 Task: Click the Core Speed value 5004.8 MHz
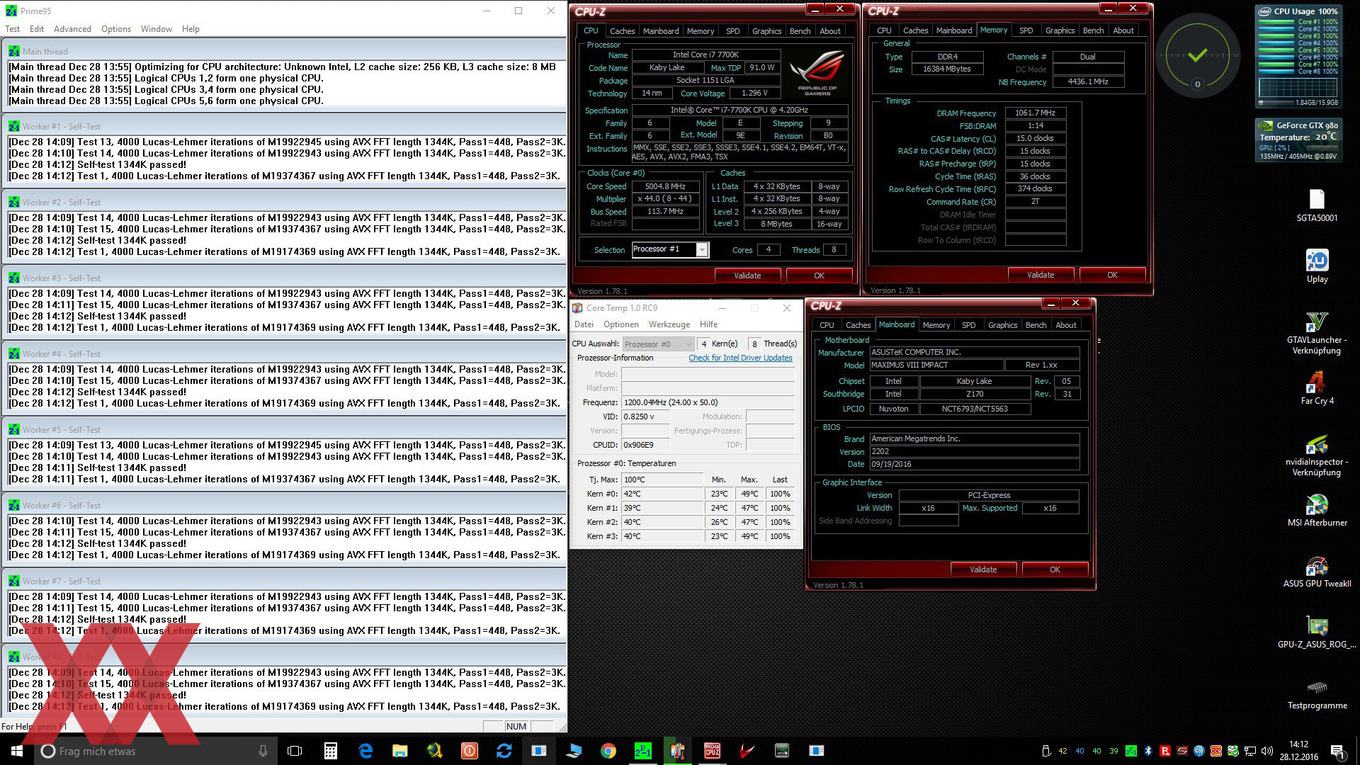[x=664, y=187]
